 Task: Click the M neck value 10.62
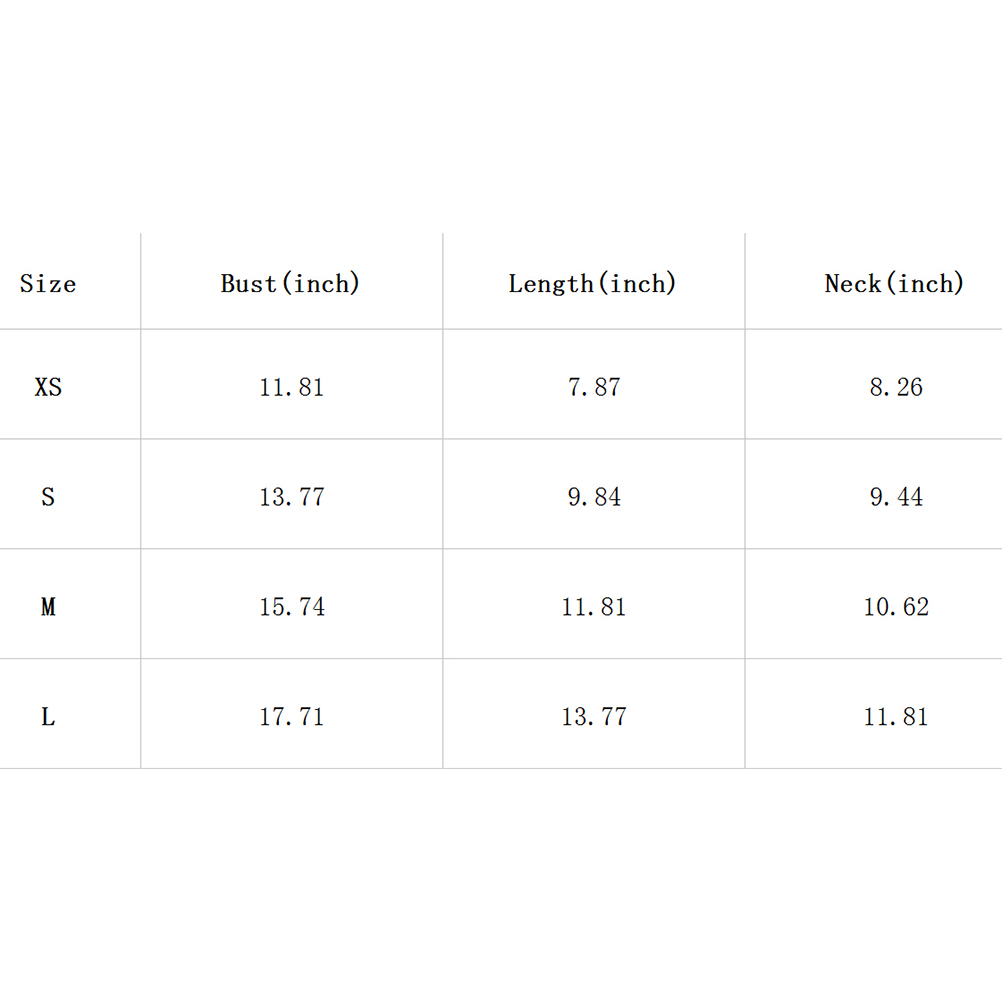896,607
